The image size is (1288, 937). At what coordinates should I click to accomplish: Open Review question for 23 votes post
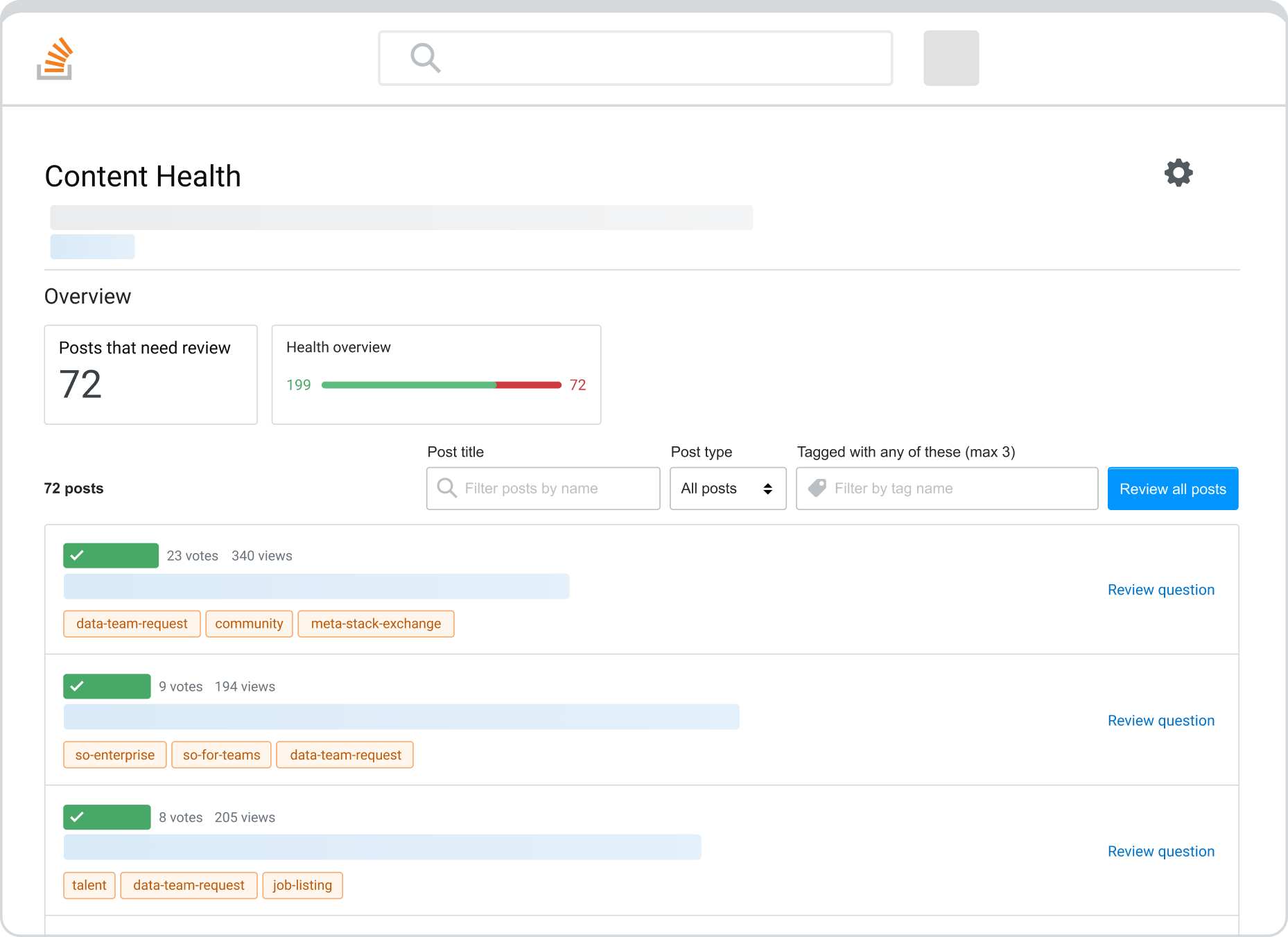pos(1161,590)
